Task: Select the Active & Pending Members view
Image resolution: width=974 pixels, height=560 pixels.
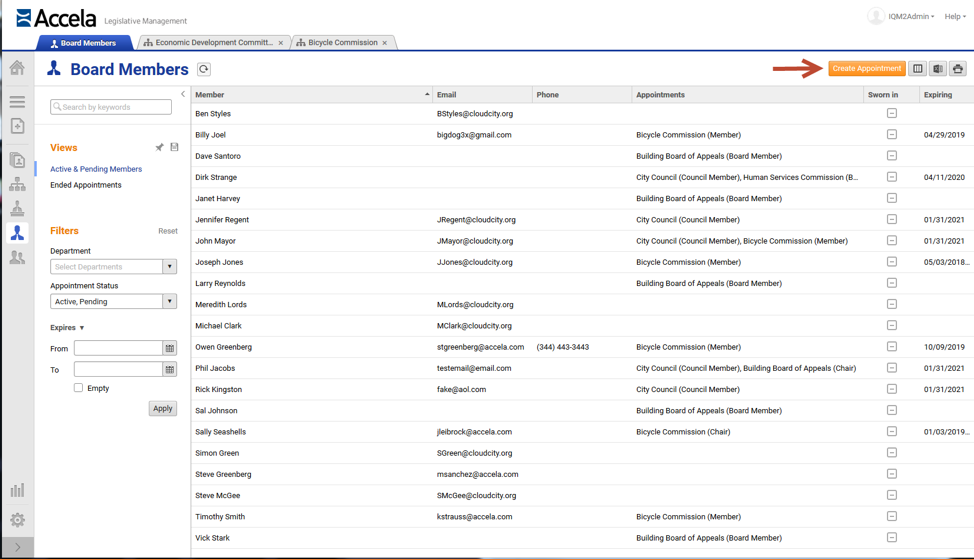Action: point(96,169)
